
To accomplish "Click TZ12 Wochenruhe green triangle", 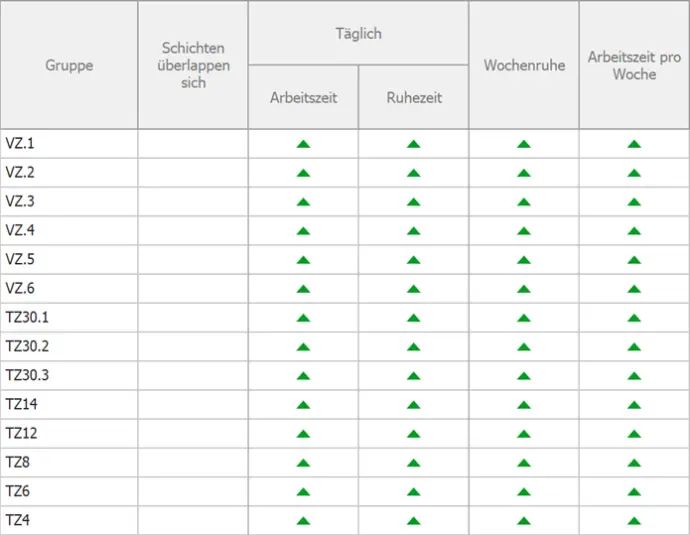I will pyautogui.click(x=523, y=434).
